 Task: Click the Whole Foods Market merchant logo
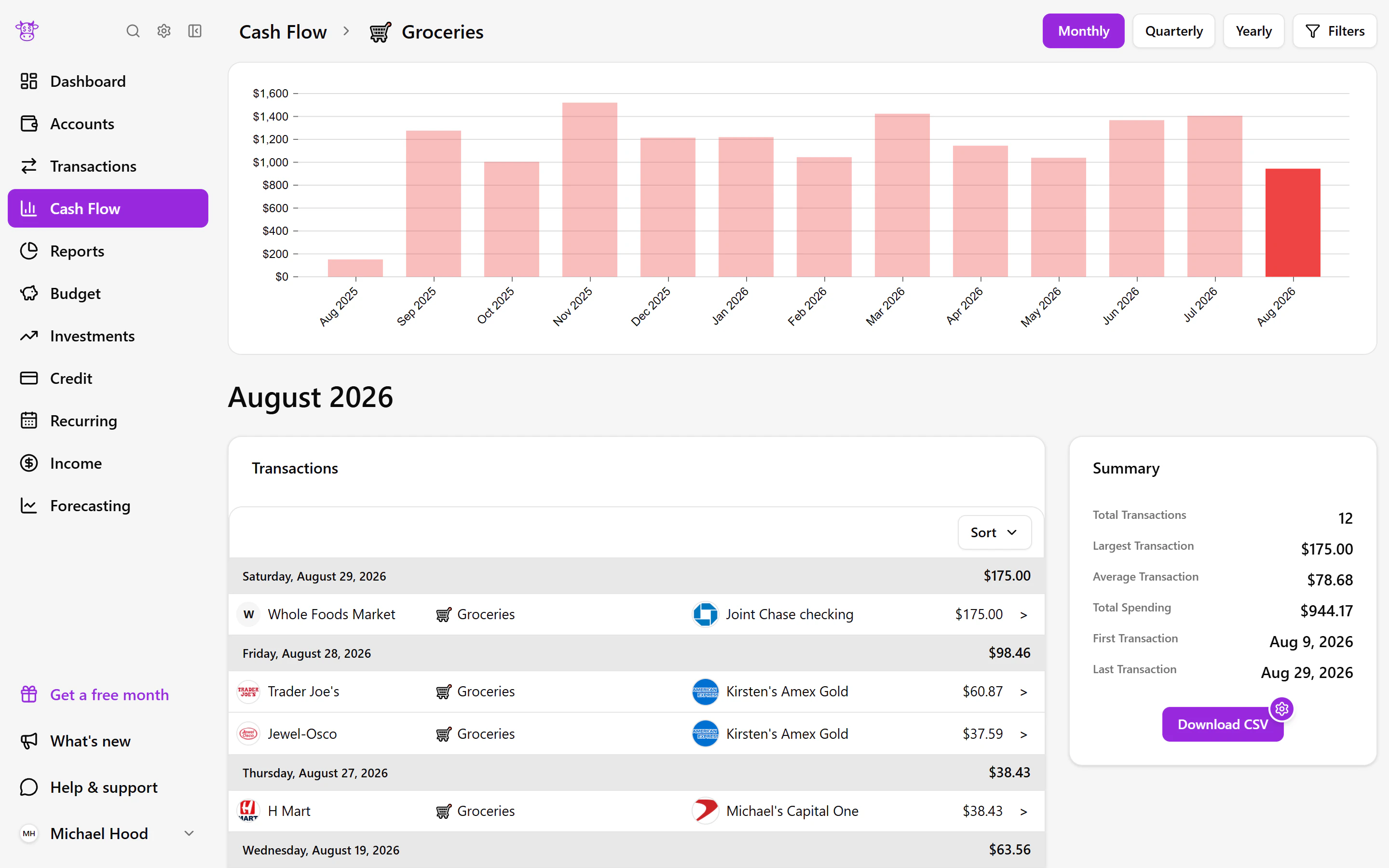point(248,614)
